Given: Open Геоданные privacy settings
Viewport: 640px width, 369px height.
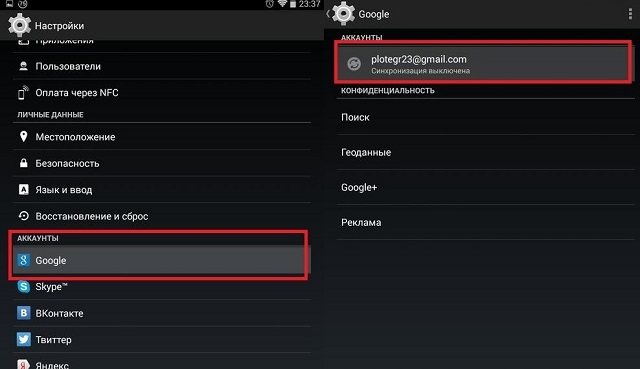Looking at the screenshot, I should pyautogui.click(x=486, y=152).
